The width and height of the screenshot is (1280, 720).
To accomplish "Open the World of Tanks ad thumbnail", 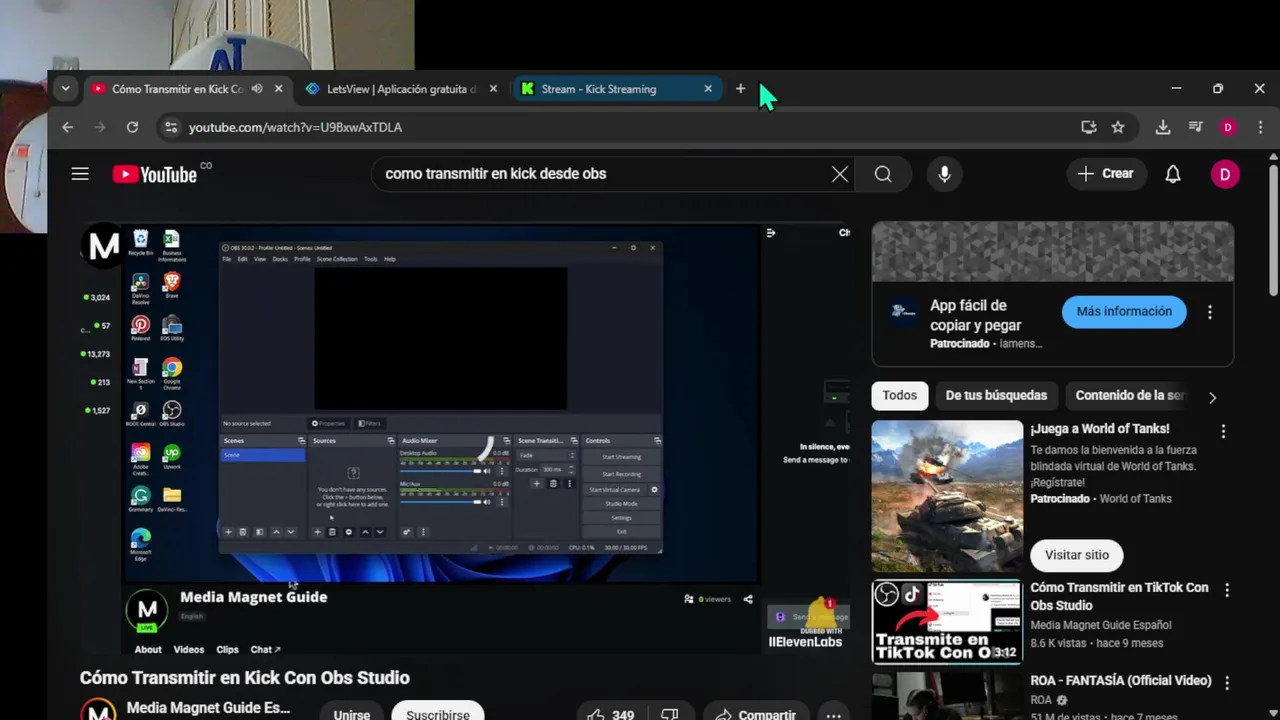I will [947, 496].
